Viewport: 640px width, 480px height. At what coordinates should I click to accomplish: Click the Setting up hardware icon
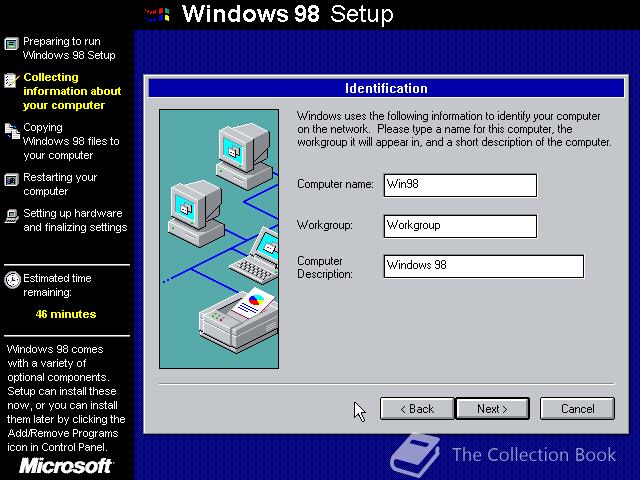pos(11,216)
